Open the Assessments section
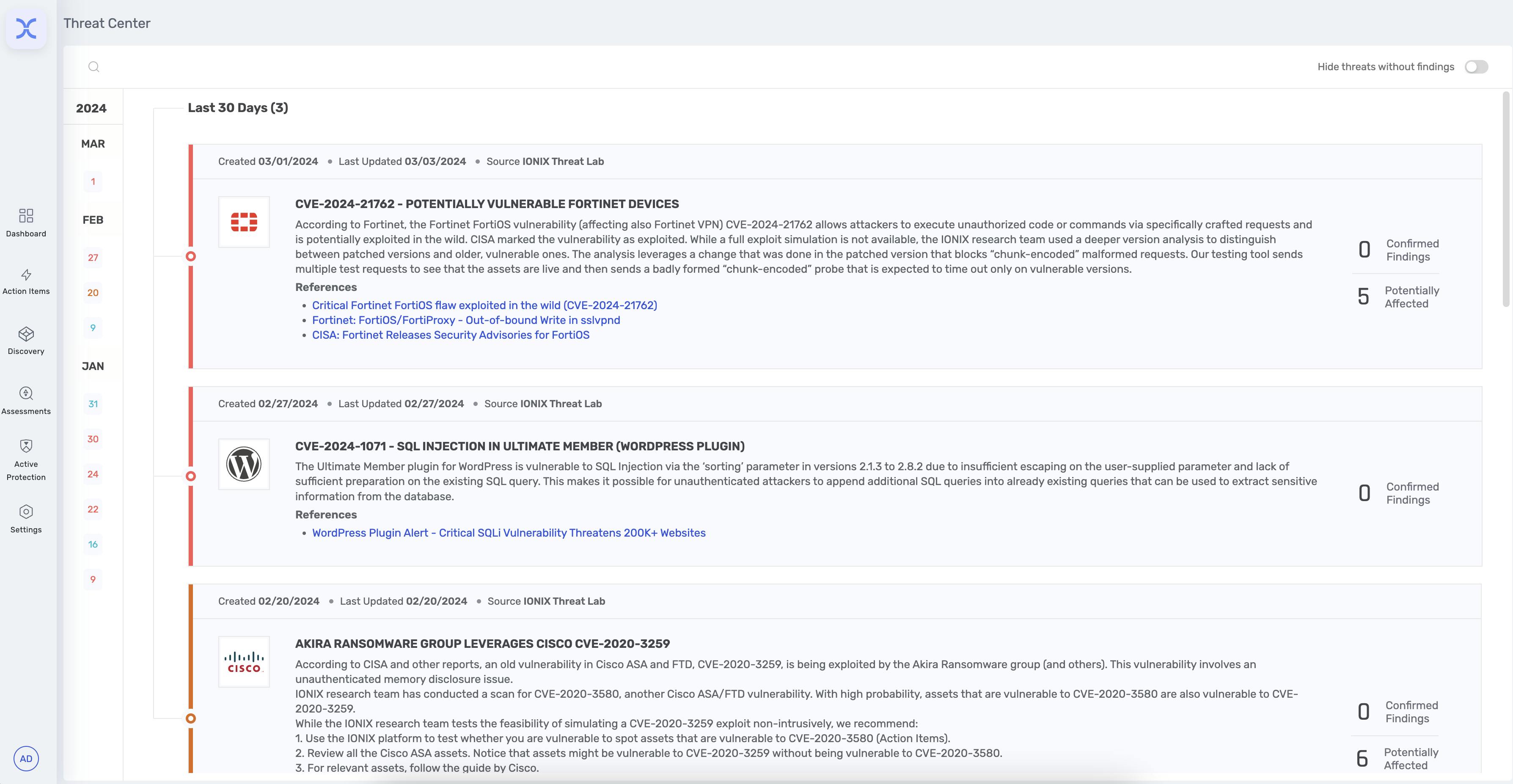The image size is (1513, 784). tap(26, 401)
